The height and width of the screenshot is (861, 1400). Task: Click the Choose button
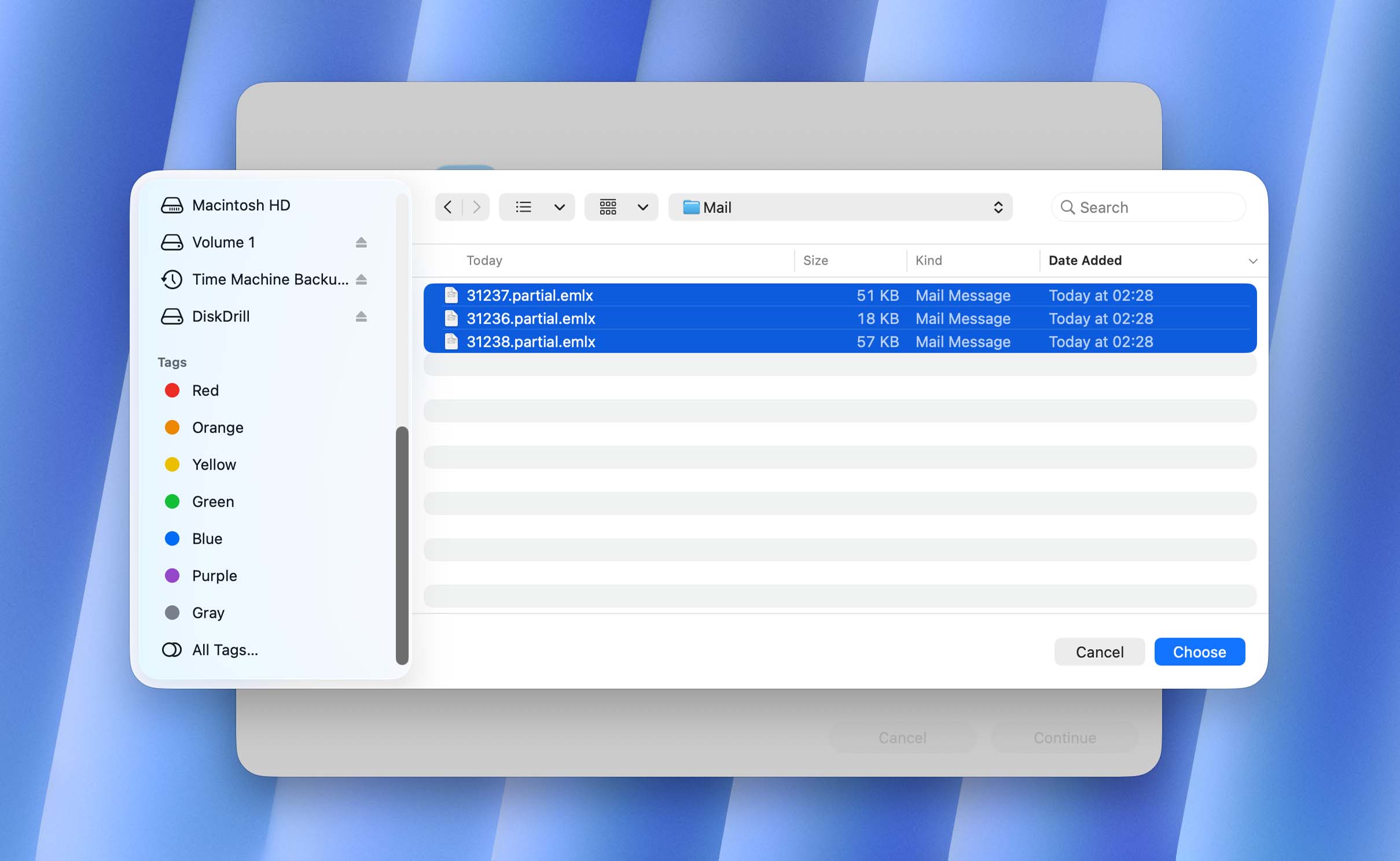tap(1199, 651)
